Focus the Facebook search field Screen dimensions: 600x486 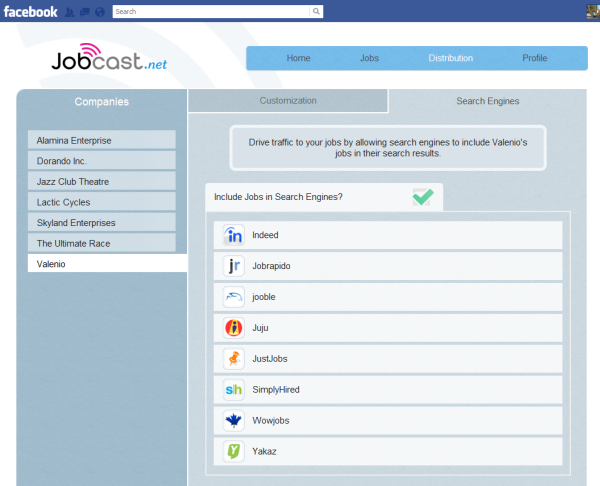point(211,11)
